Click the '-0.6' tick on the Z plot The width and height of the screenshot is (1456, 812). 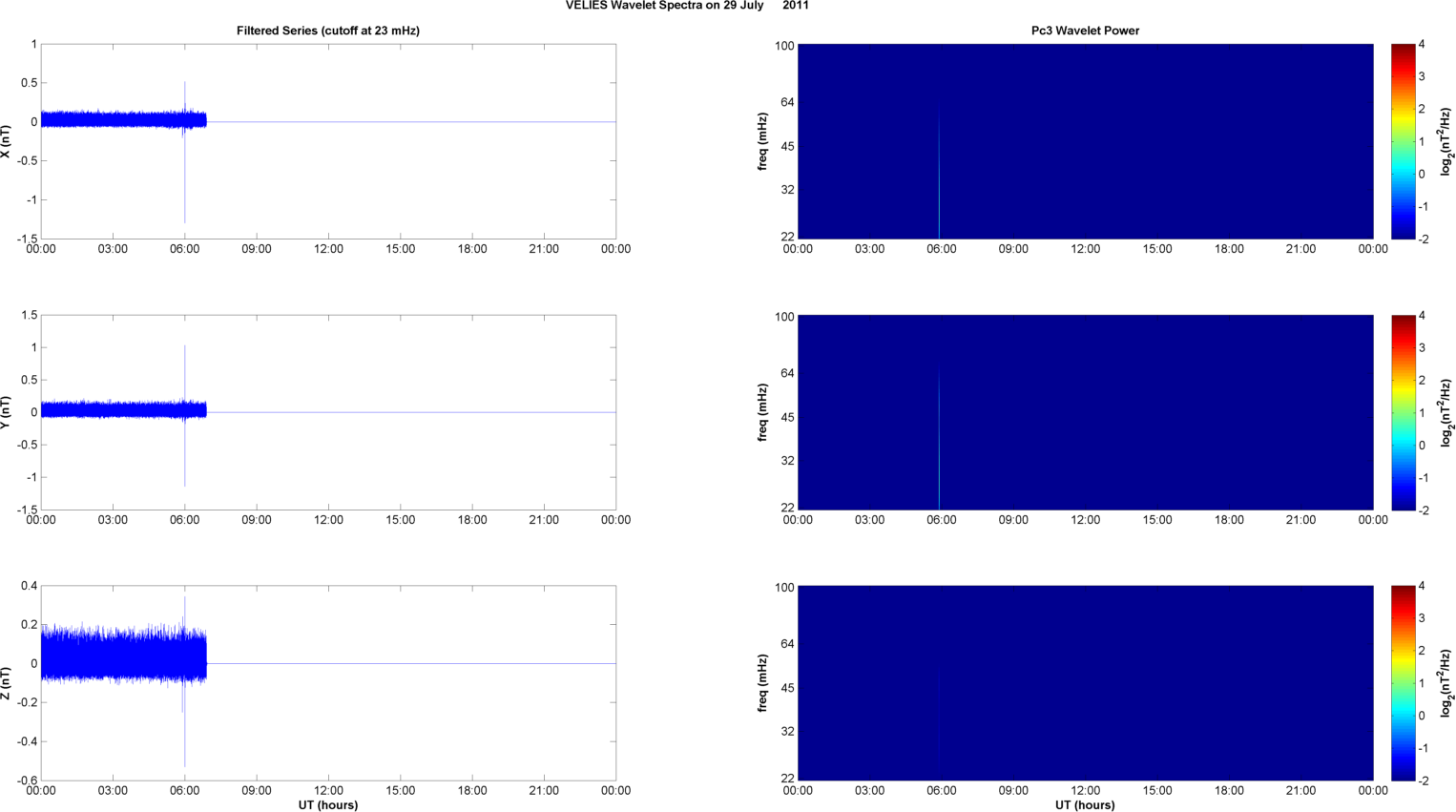[27, 781]
